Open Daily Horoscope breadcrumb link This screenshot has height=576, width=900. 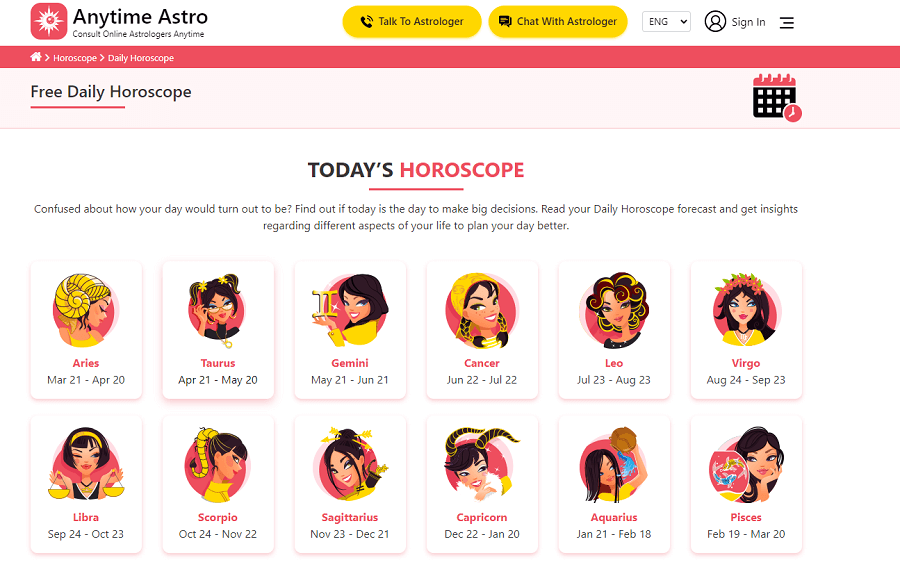tap(141, 58)
